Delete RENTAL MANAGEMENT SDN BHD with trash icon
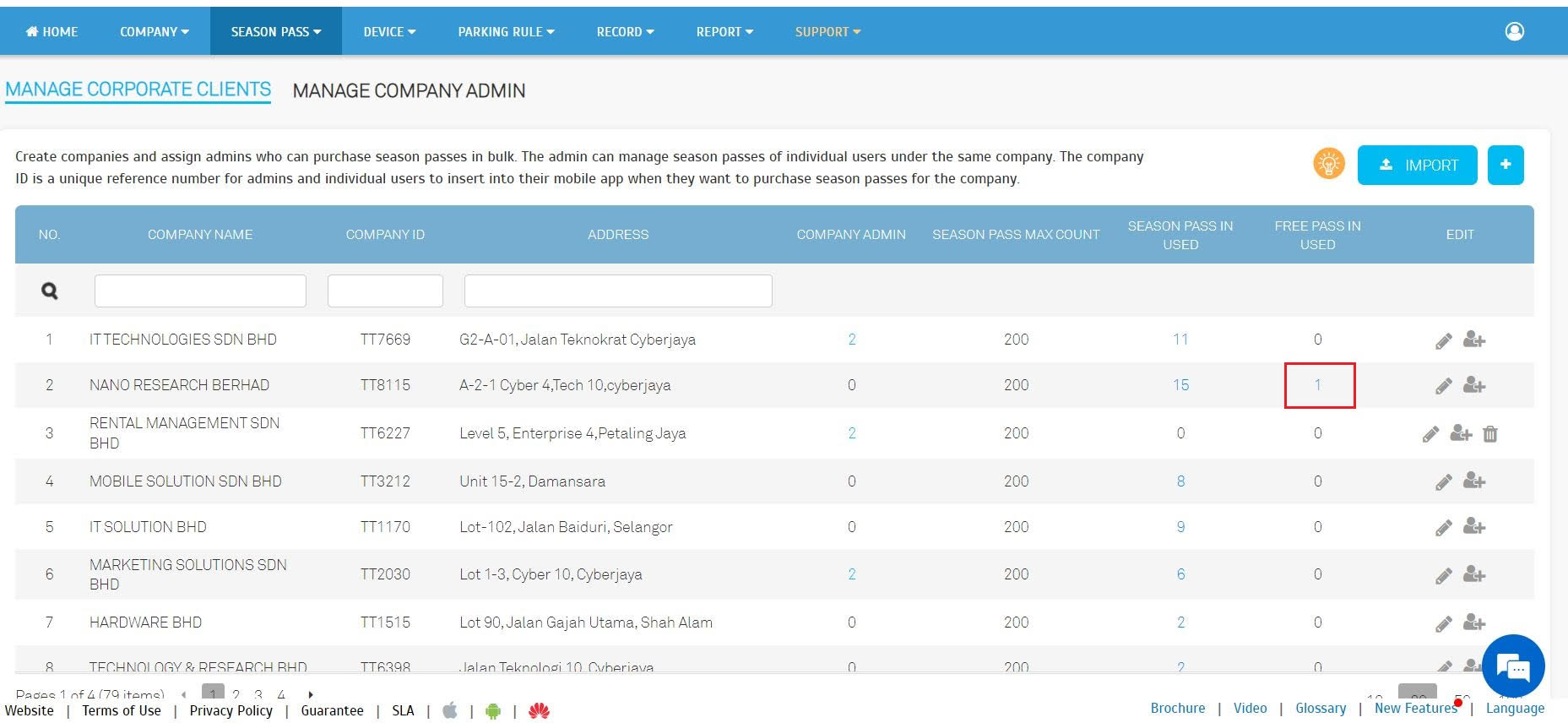1568x723 pixels. tap(1490, 434)
